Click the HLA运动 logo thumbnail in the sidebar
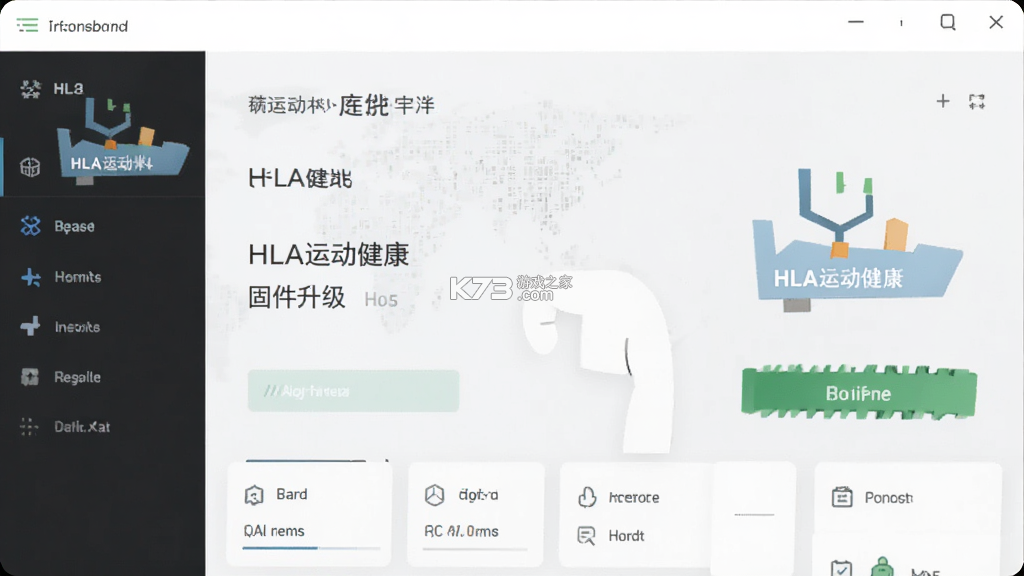 [122, 141]
